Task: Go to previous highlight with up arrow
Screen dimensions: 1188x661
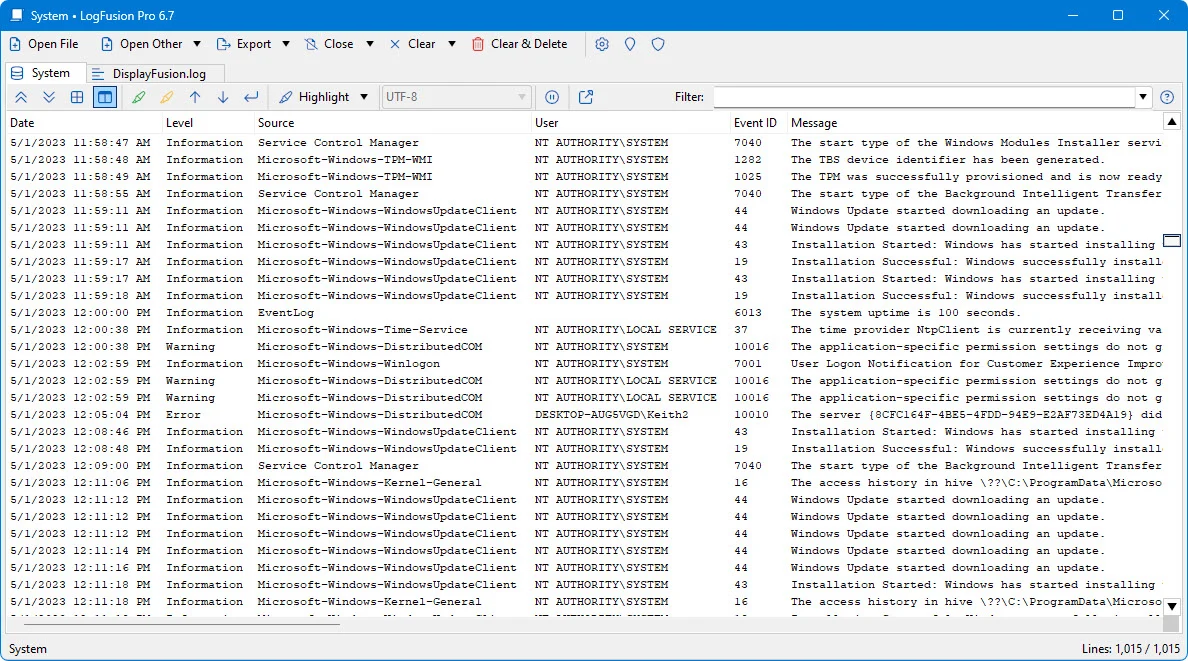Action: 195,97
